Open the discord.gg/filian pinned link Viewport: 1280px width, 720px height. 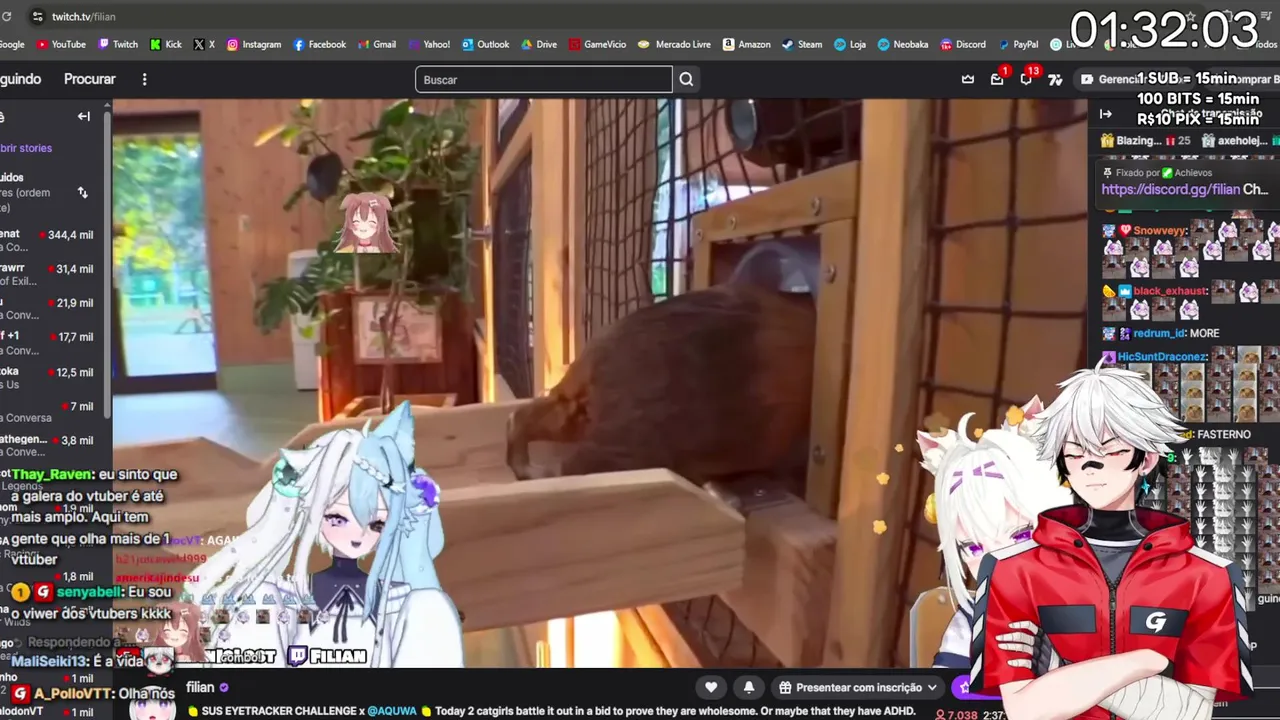coord(1170,189)
